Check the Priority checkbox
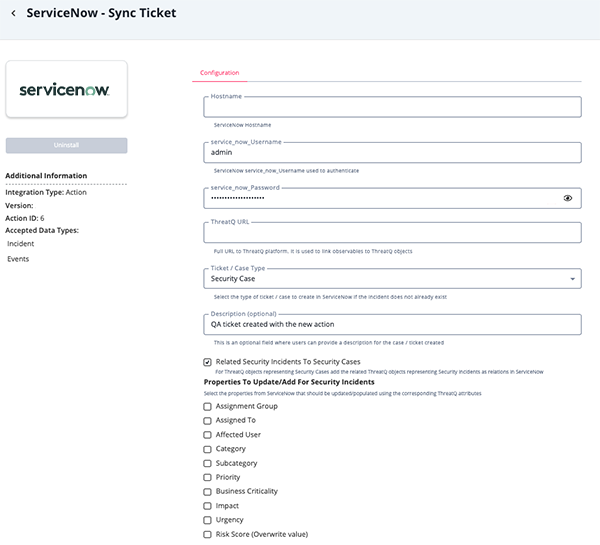 point(207,478)
